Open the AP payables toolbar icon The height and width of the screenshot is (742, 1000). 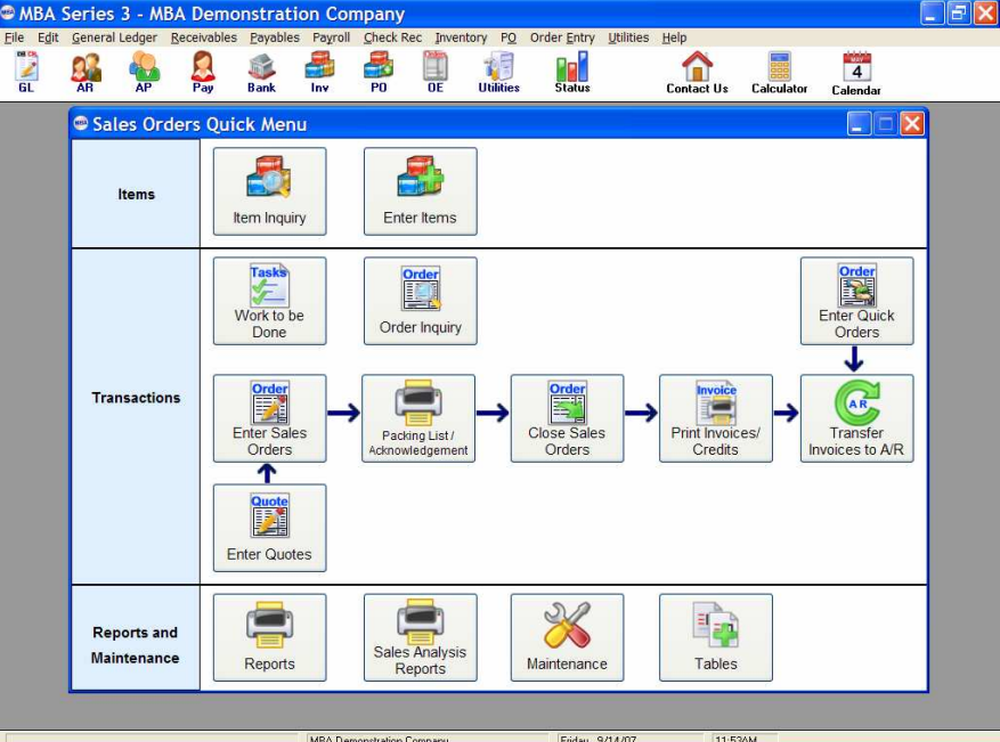click(143, 72)
